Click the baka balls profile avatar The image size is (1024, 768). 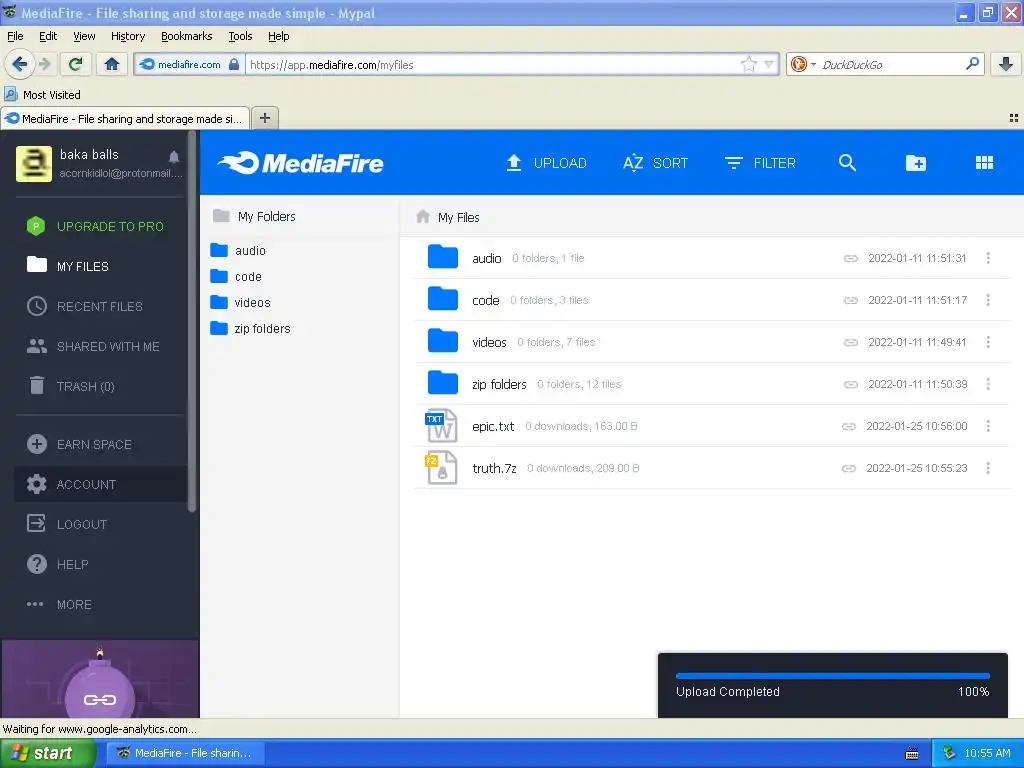click(x=33, y=164)
